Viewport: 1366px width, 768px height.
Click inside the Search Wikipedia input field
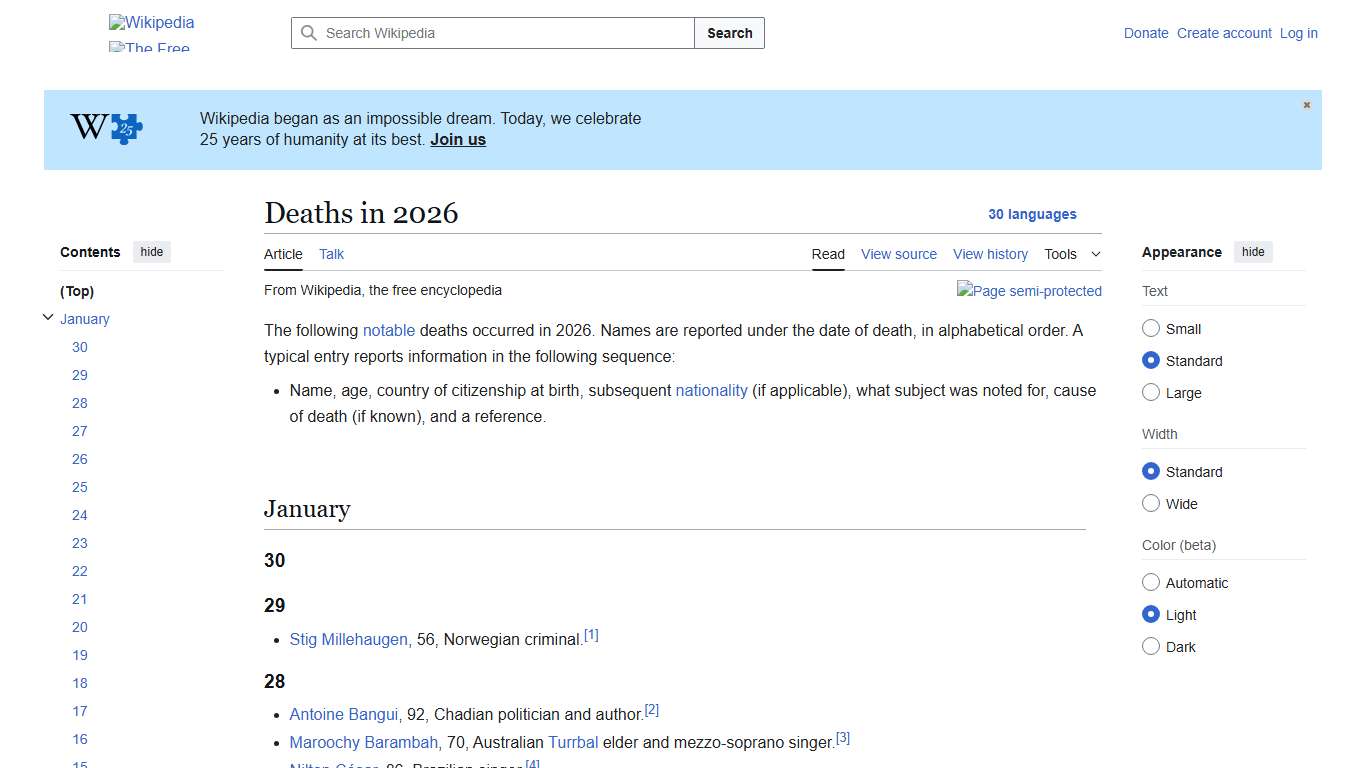490,33
